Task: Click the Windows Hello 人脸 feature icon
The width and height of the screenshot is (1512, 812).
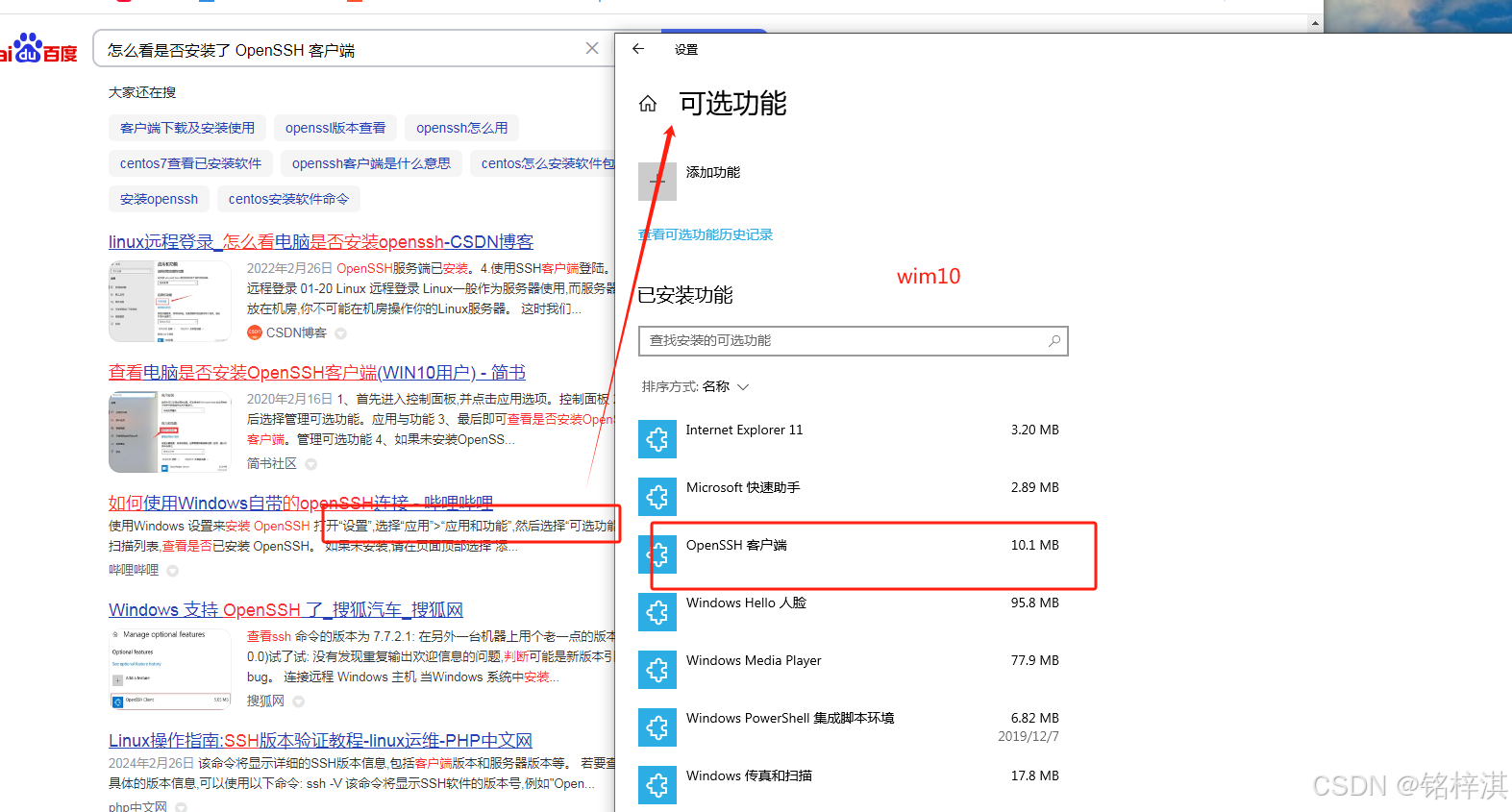Action: click(x=657, y=612)
